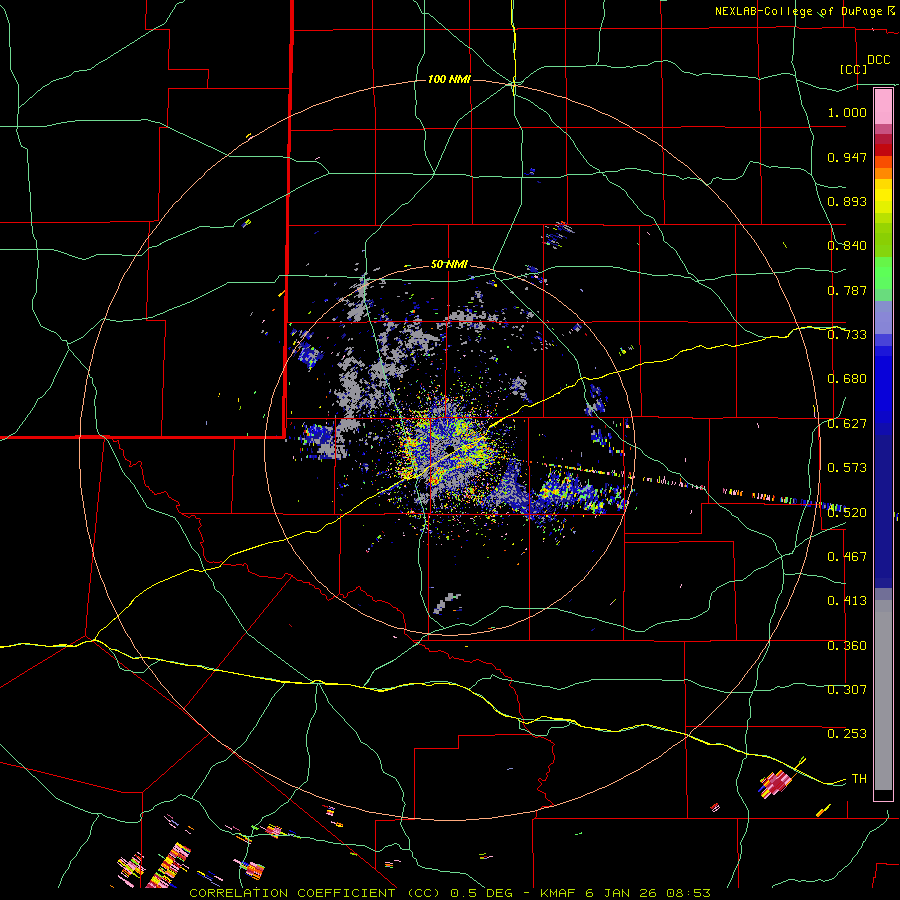Click the gray bottom segment of color bar
Viewport: 900px width, 900px height.
pyautogui.click(x=883, y=695)
